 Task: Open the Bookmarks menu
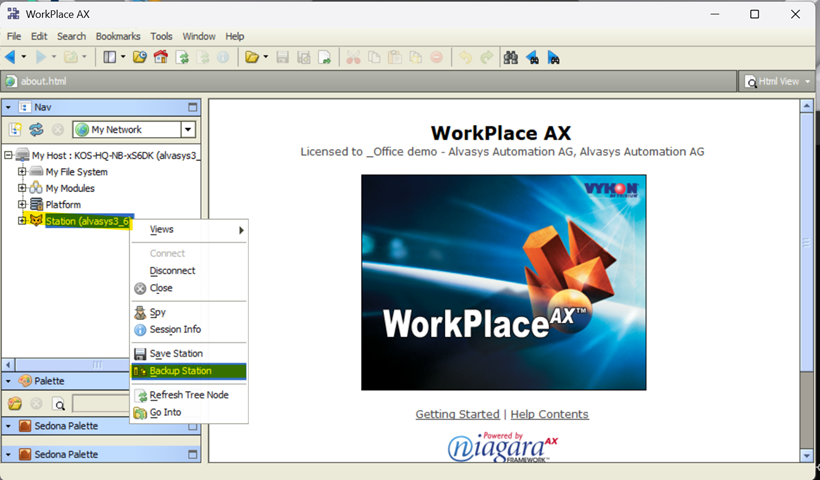click(118, 36)
